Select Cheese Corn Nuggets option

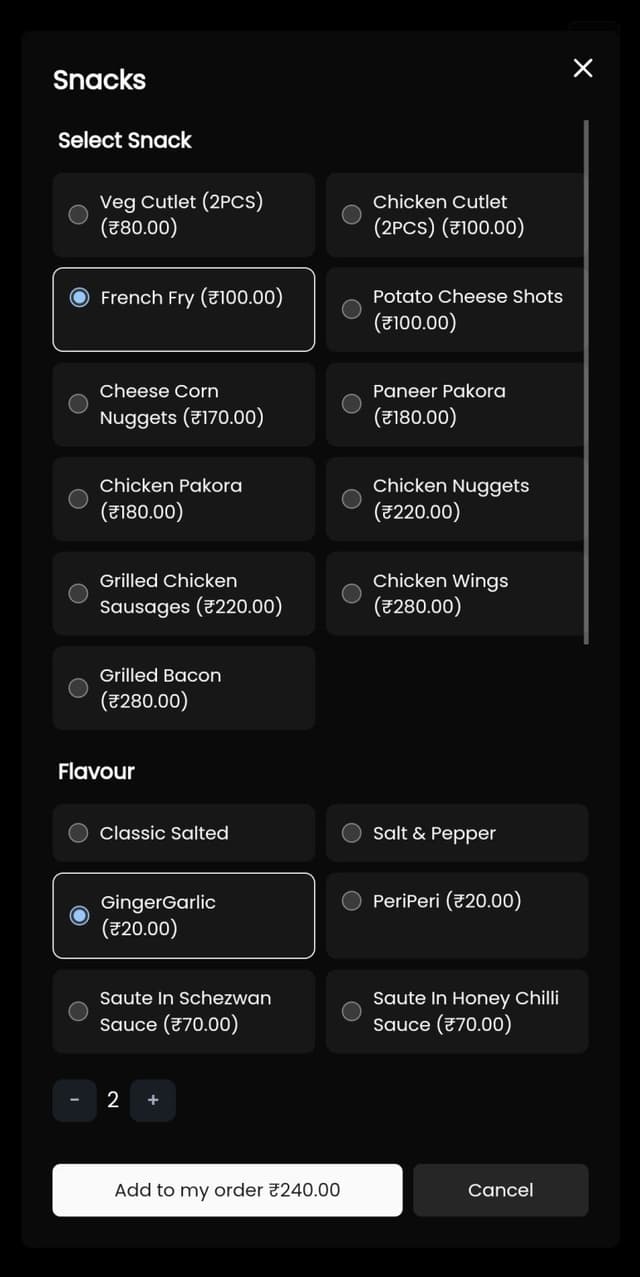point(78,404)
